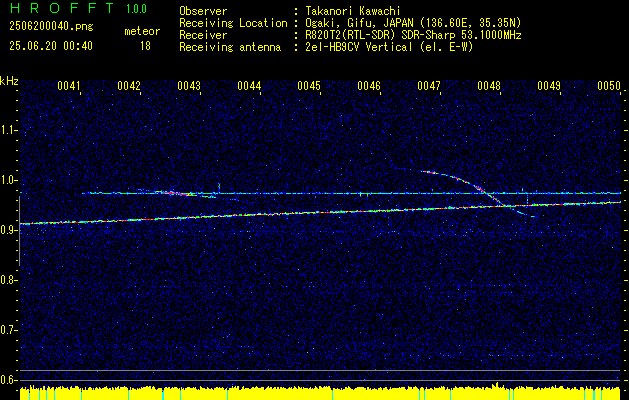Click the 2el-HB9CV Vertical antenna text
Screen dimensions: 629x400
390,47
